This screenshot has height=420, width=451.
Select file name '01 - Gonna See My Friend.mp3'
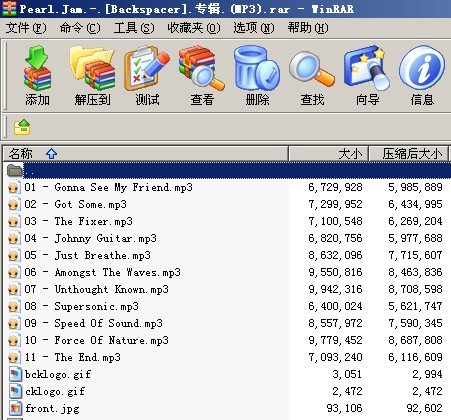point(108,187)
